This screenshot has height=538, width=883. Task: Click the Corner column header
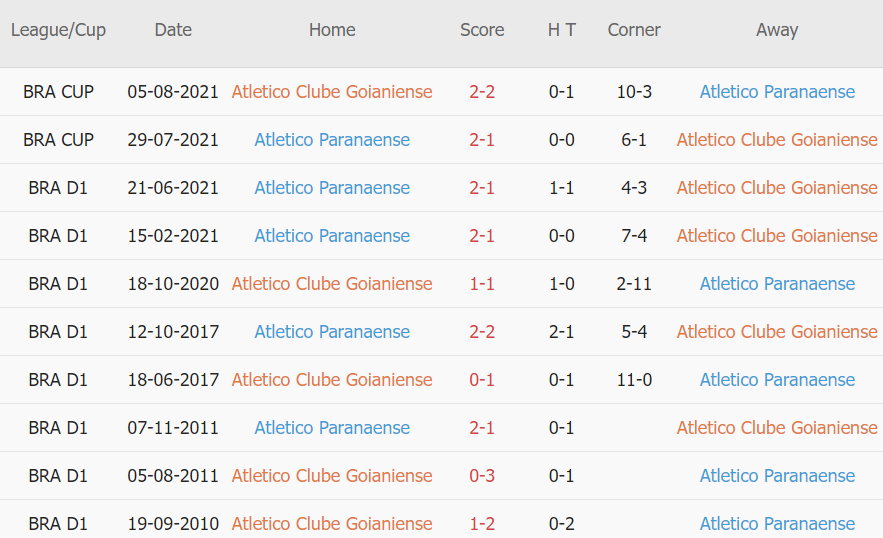(634, 30)
